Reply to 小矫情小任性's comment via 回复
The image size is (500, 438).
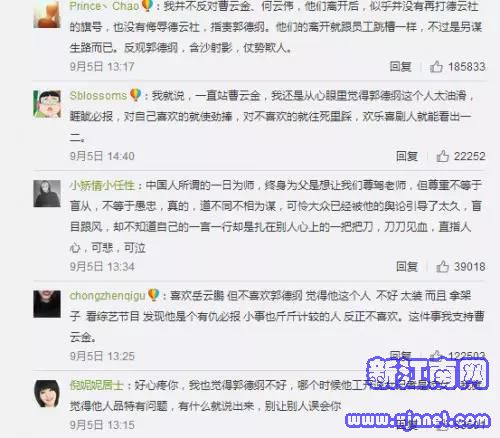point(407,267)
